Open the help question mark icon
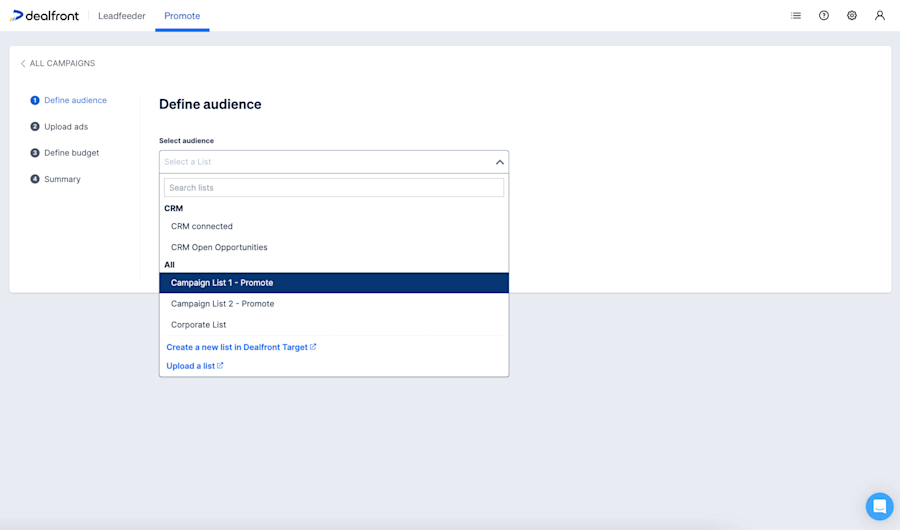The width and height of the screenshot is (900, 530). (824, 16)
